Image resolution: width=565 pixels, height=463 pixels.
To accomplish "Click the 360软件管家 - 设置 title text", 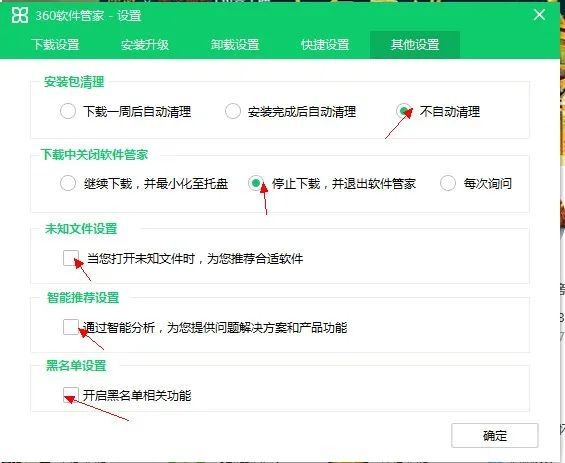I will point(88,15).
